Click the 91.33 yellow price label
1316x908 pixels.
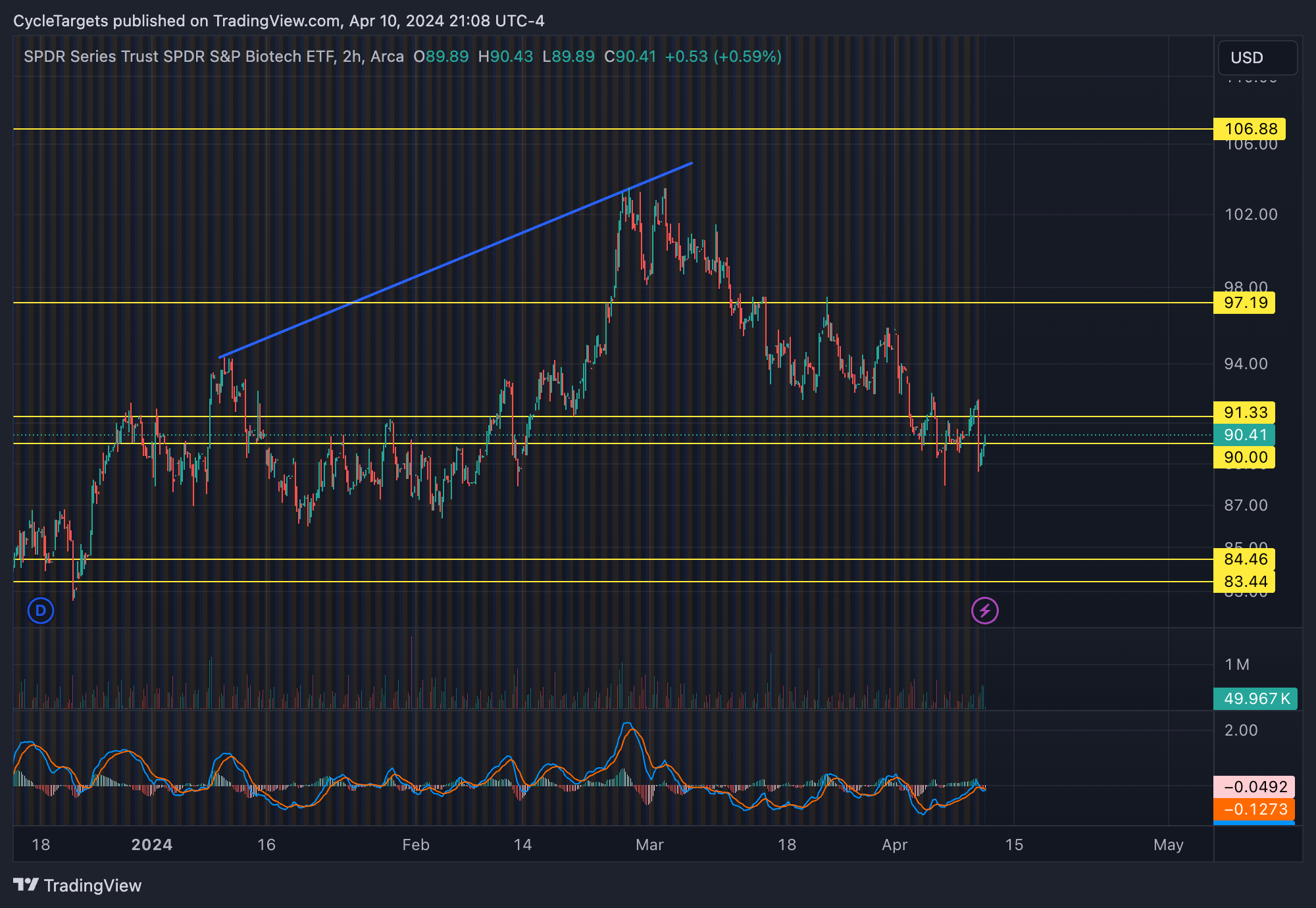pyautogui.click(x=1244, y=413)
